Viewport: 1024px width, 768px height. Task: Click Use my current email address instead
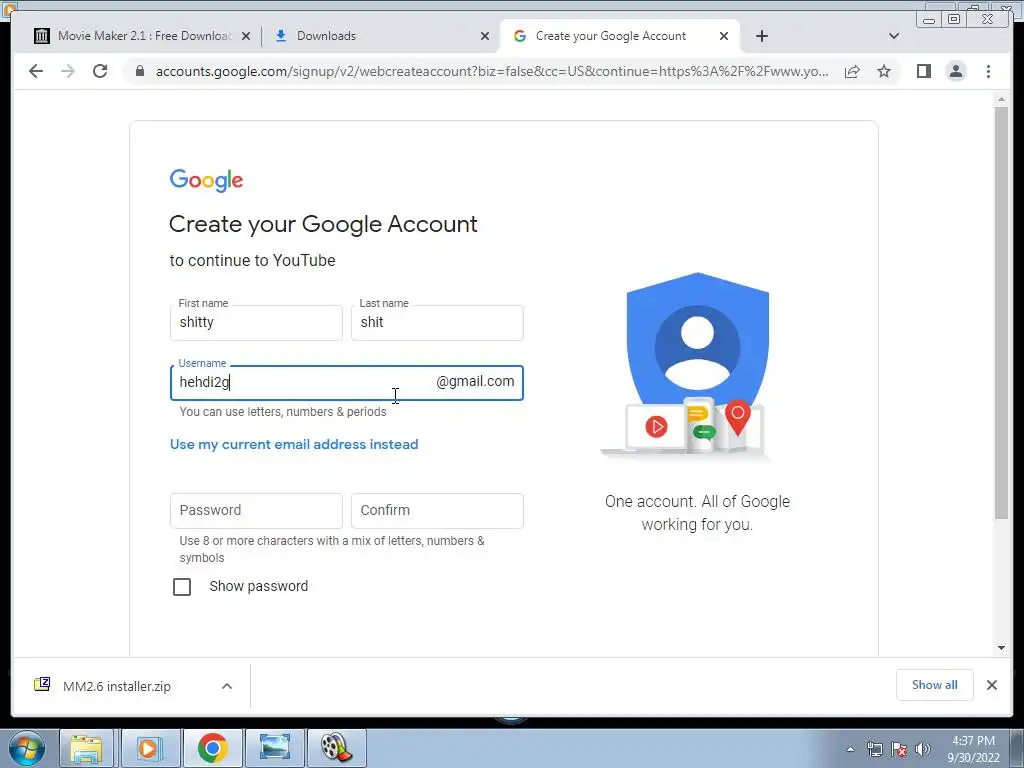[294, 444]
